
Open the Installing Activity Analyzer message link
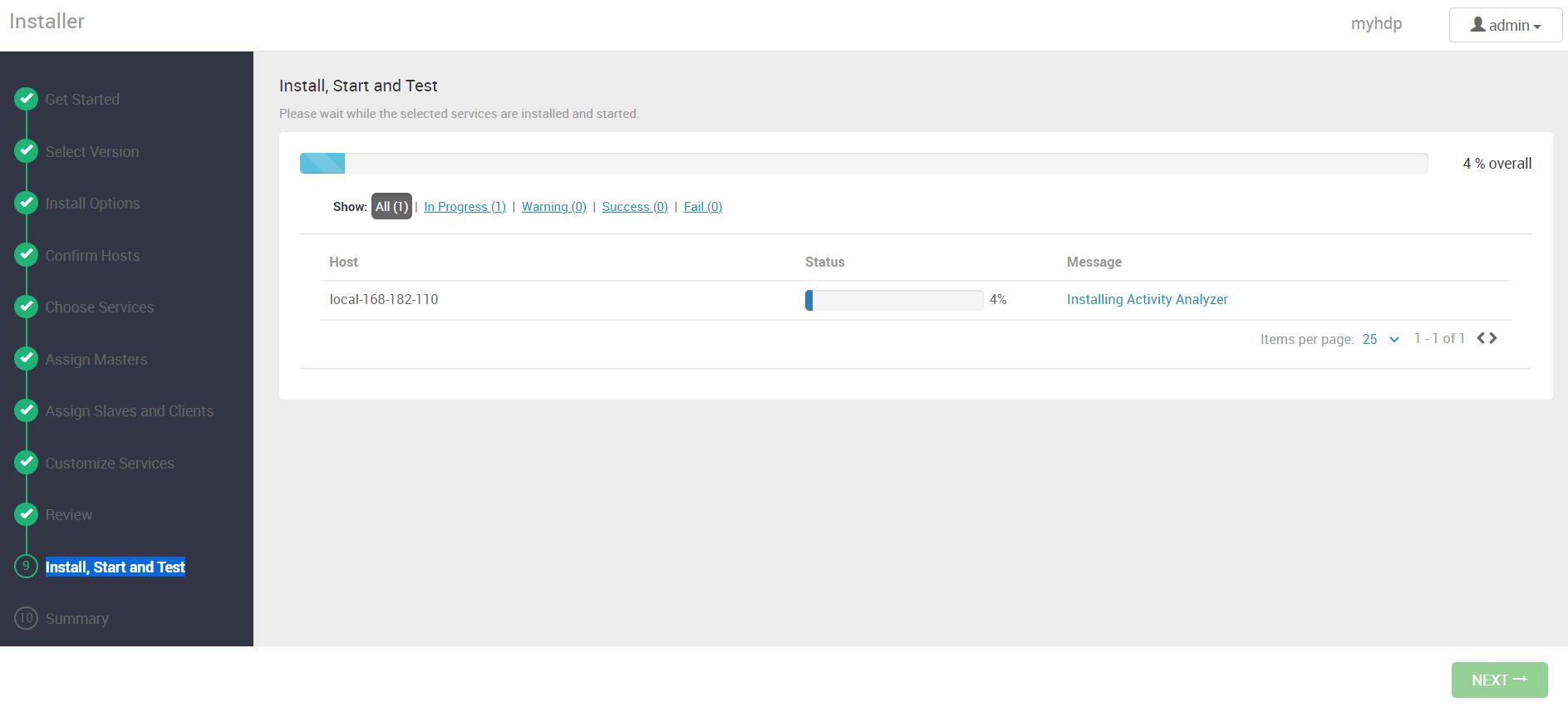point(1147,299)
